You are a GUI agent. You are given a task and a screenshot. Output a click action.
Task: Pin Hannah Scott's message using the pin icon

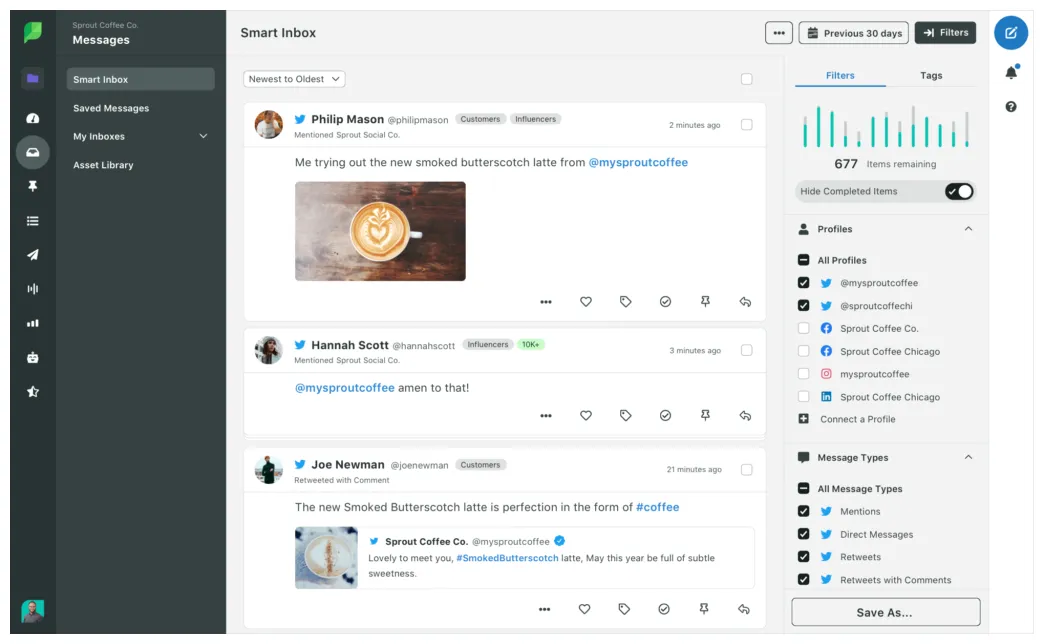pos(705,415)
